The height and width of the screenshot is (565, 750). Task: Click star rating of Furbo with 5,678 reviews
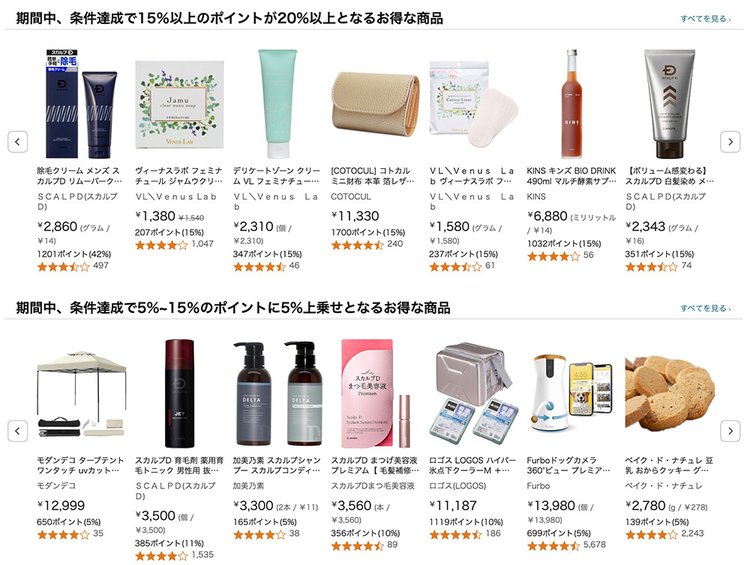coord(553,545)
